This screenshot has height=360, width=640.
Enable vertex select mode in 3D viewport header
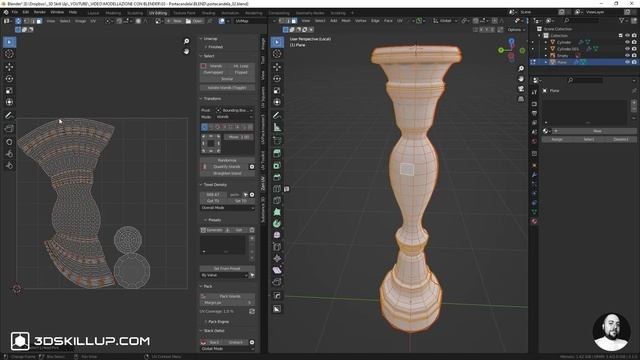point(282,20)
